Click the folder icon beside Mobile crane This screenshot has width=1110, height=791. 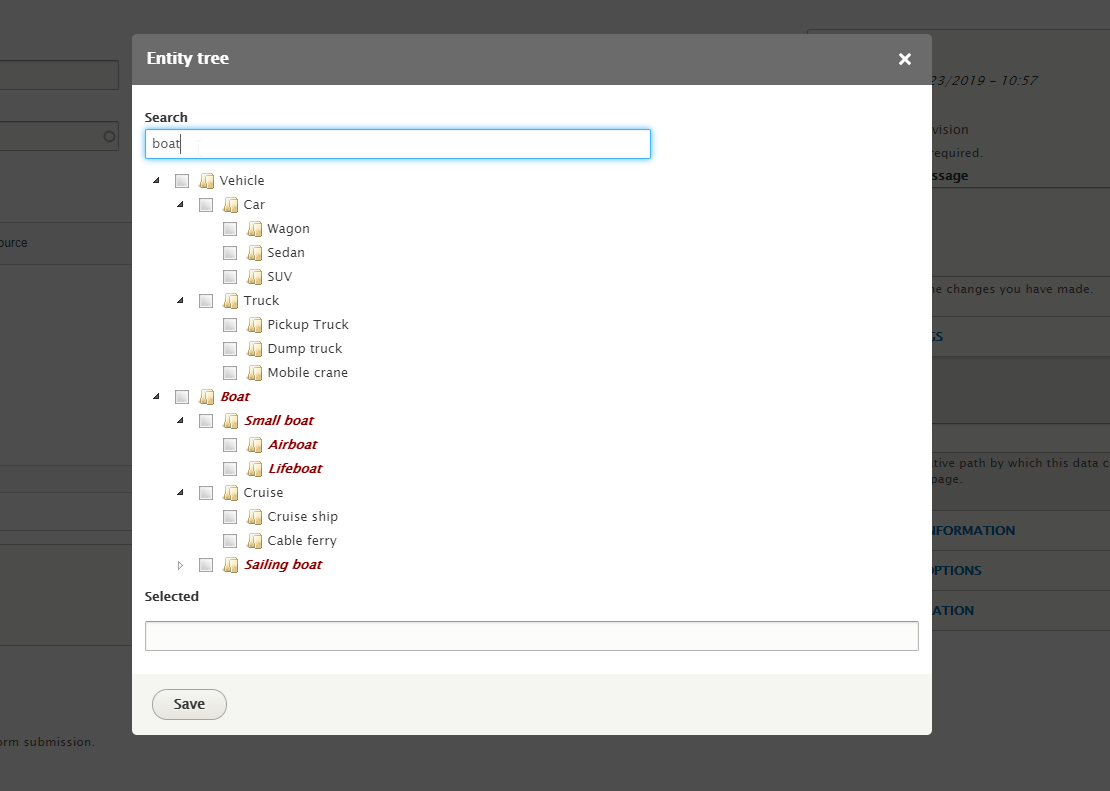point(255,373)
